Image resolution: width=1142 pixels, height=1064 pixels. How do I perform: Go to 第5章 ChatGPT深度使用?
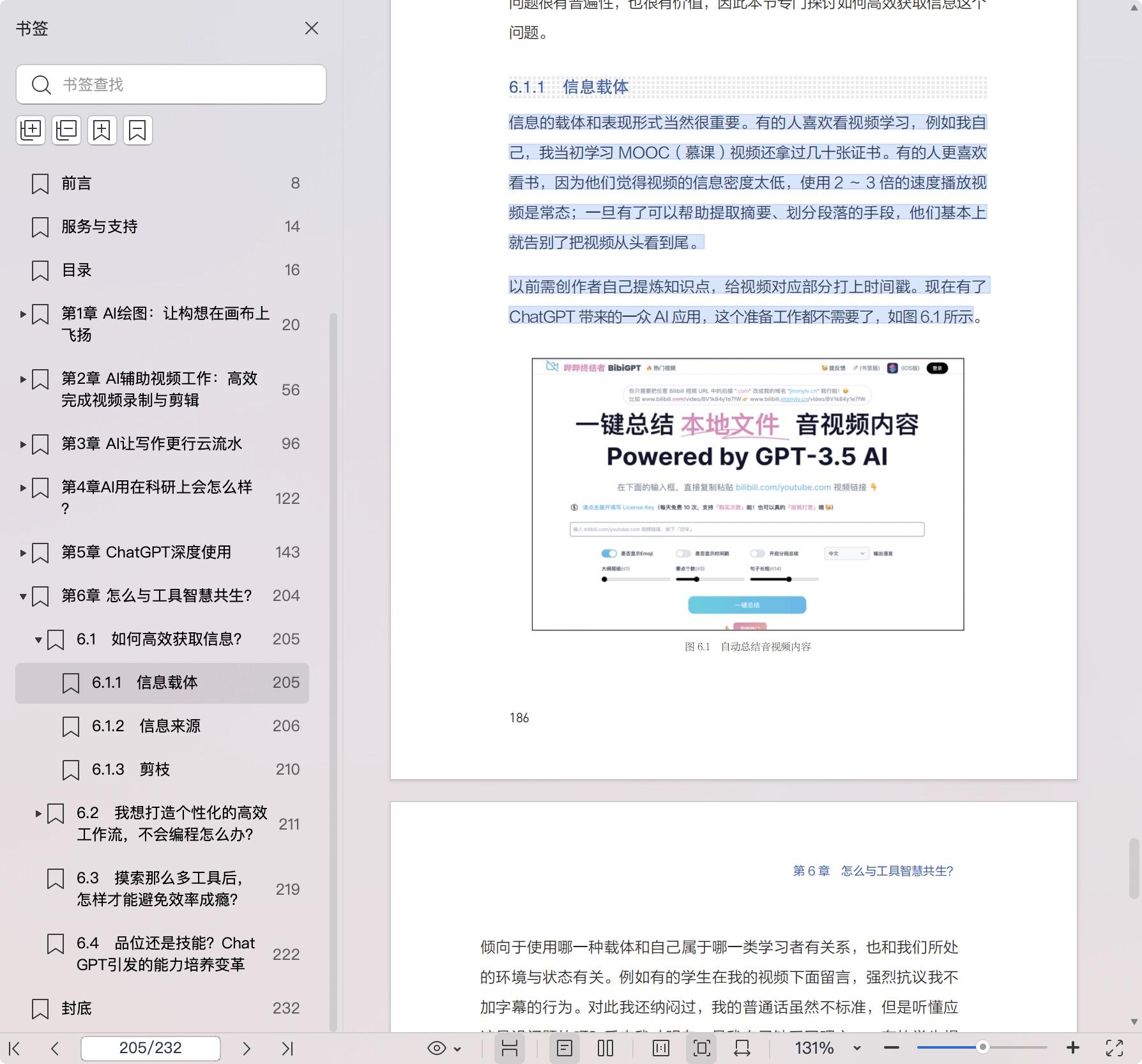[x=146, y=552]
